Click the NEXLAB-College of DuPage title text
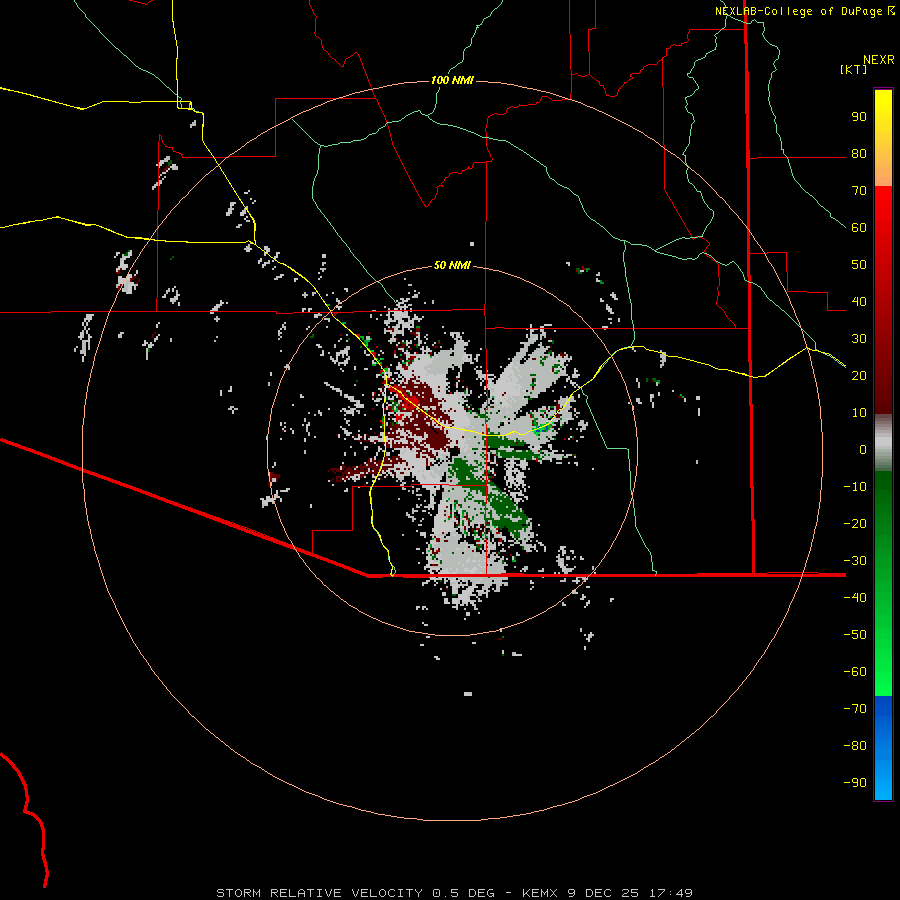The height and width of the screenshot is (900, 900). (x=798, y=11)
